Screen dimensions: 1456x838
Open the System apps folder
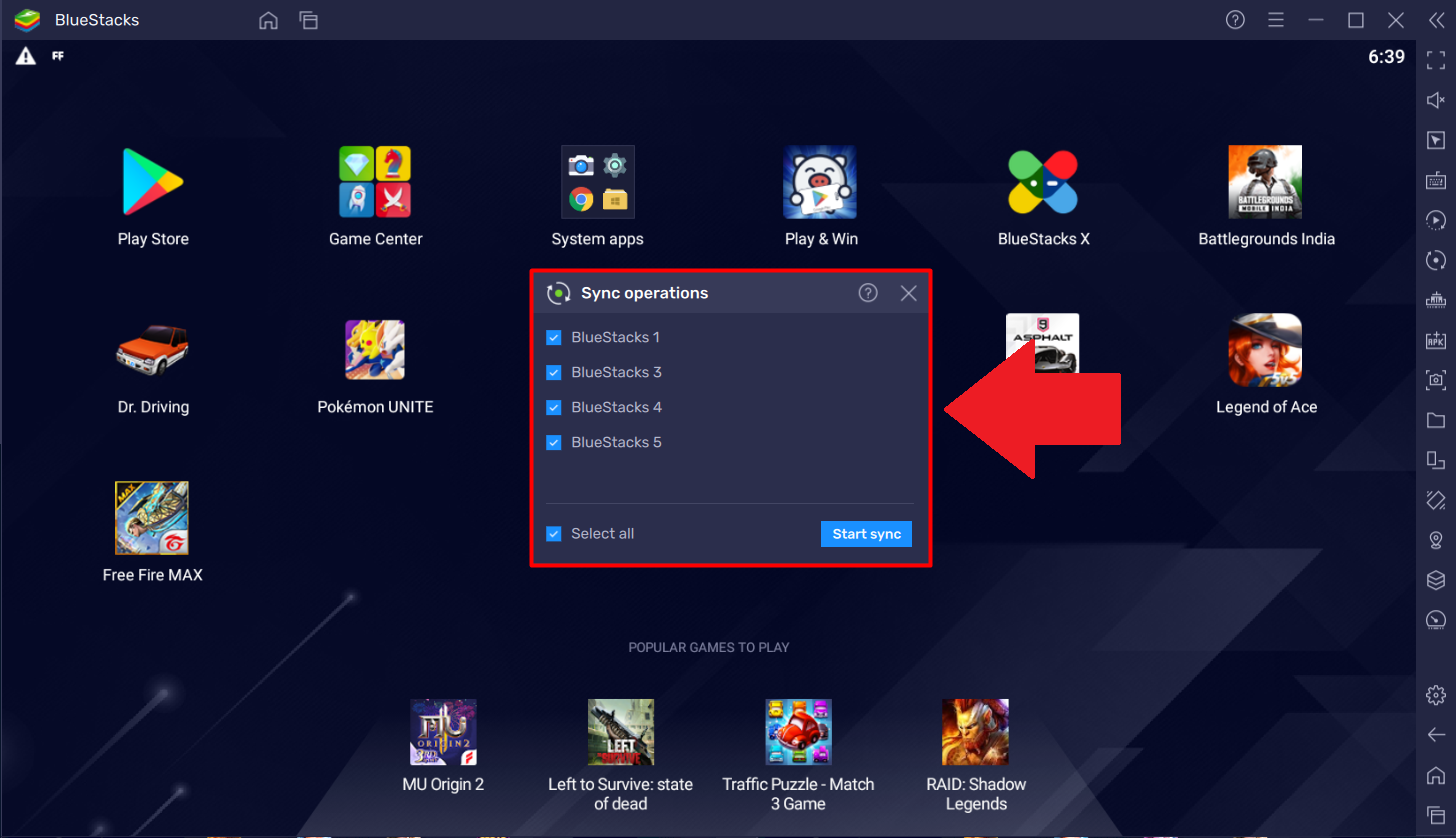(597, 182)
